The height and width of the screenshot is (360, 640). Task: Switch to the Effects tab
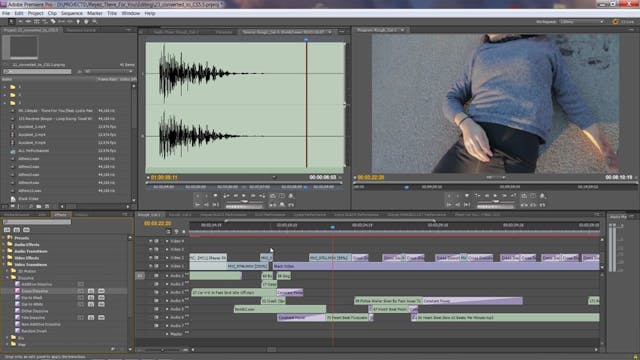[x=60, y=214]
